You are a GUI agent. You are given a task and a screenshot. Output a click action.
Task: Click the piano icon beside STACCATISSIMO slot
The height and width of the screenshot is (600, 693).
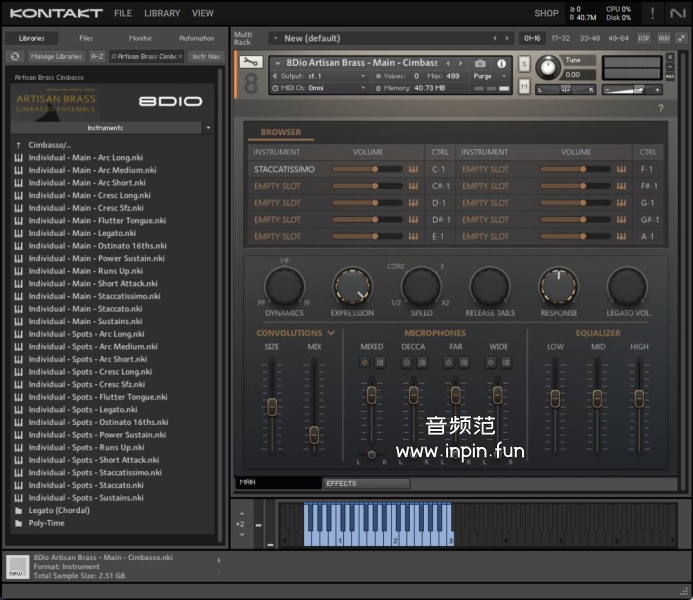coord(413,169)
